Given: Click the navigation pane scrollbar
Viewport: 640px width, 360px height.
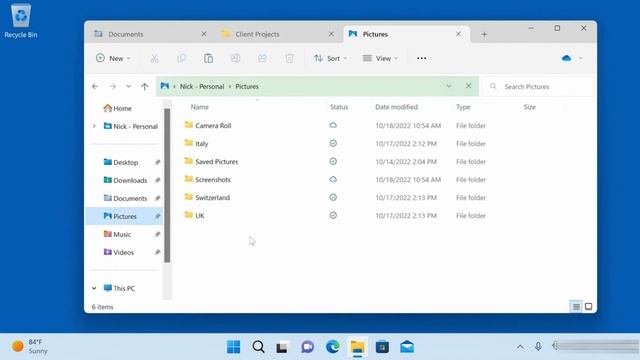Looking at the screenshot, I should [167, 185].
